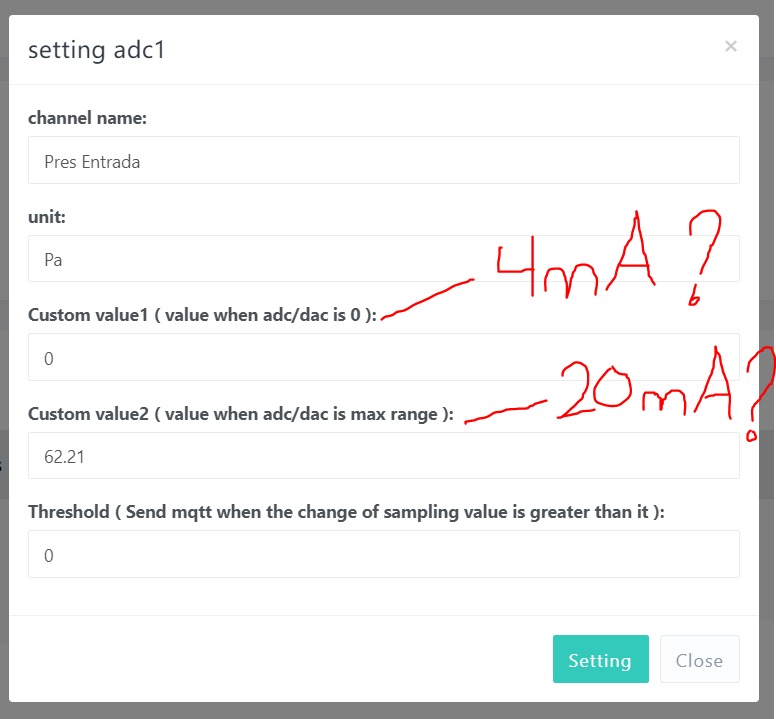Click the "unit:" label text
776x719 pixels.
[x=47, y=216]
